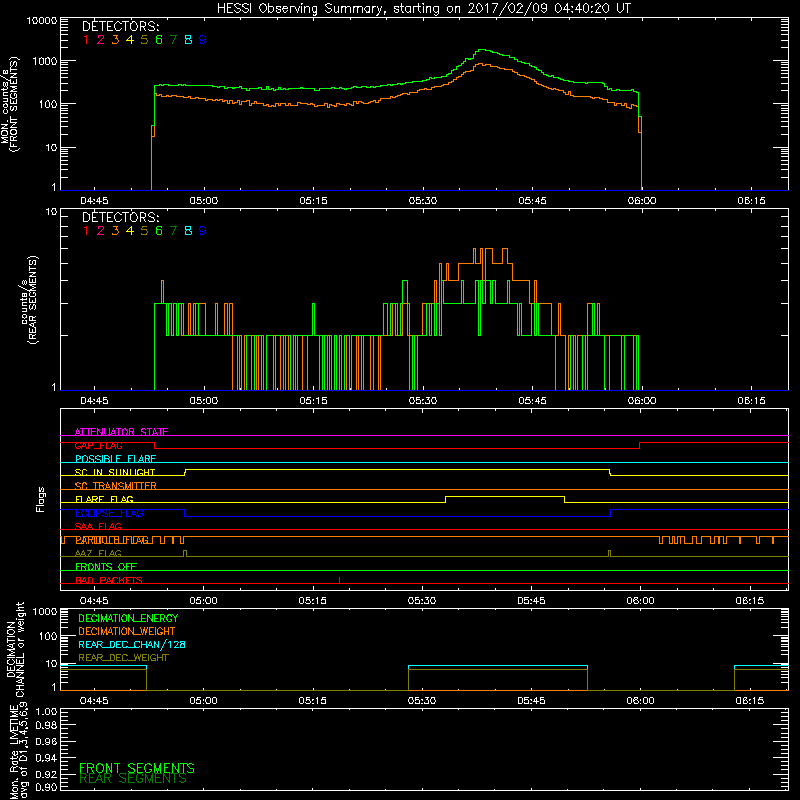The image size is (800, 800).
Task: Select red detector 1 in front segments legend
Action: point(86,39)
